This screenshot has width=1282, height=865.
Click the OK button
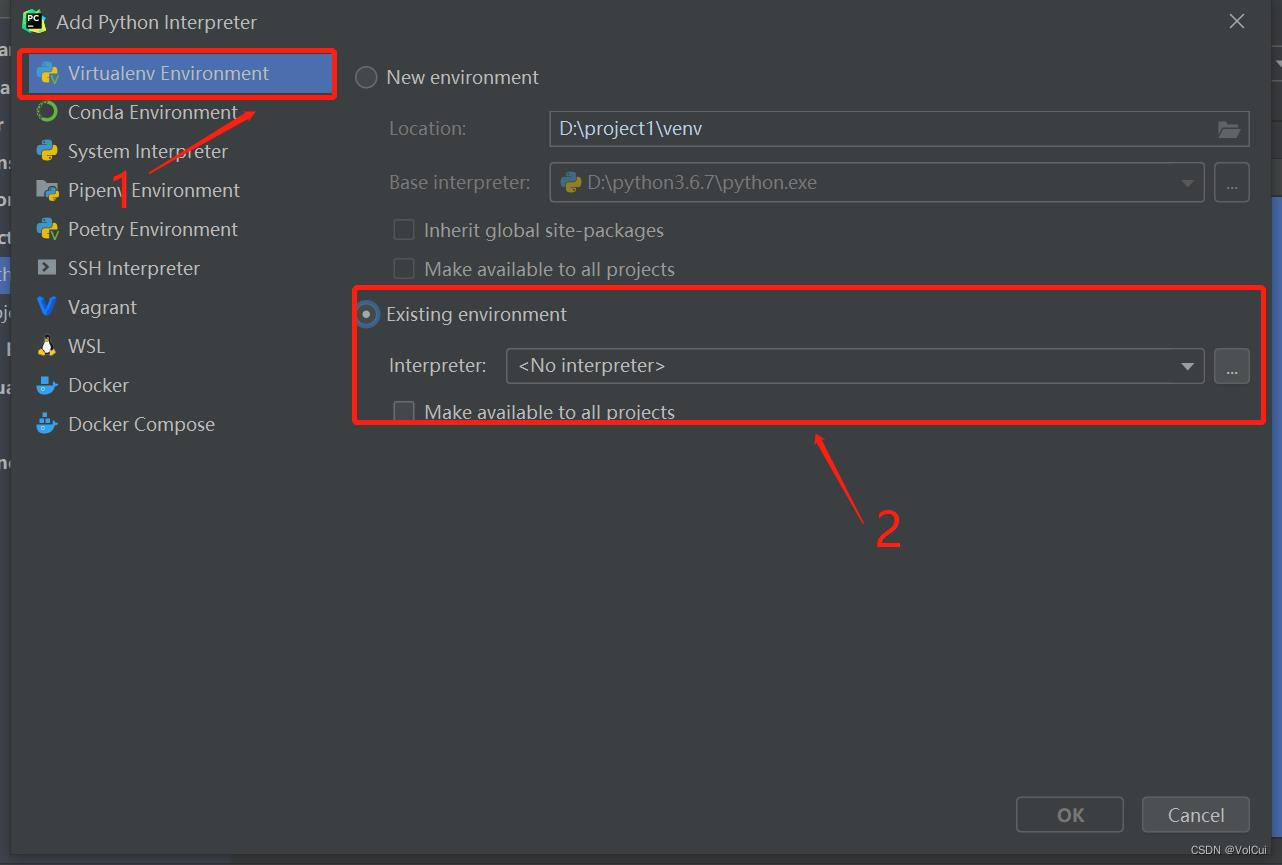pyautogui.click(x=1070, y=815)
